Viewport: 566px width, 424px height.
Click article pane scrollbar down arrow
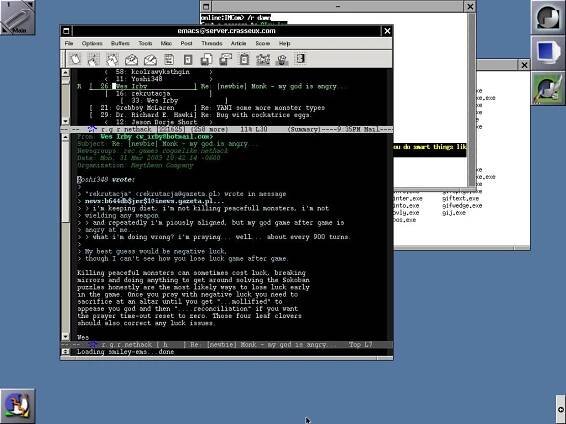point(65,336)
